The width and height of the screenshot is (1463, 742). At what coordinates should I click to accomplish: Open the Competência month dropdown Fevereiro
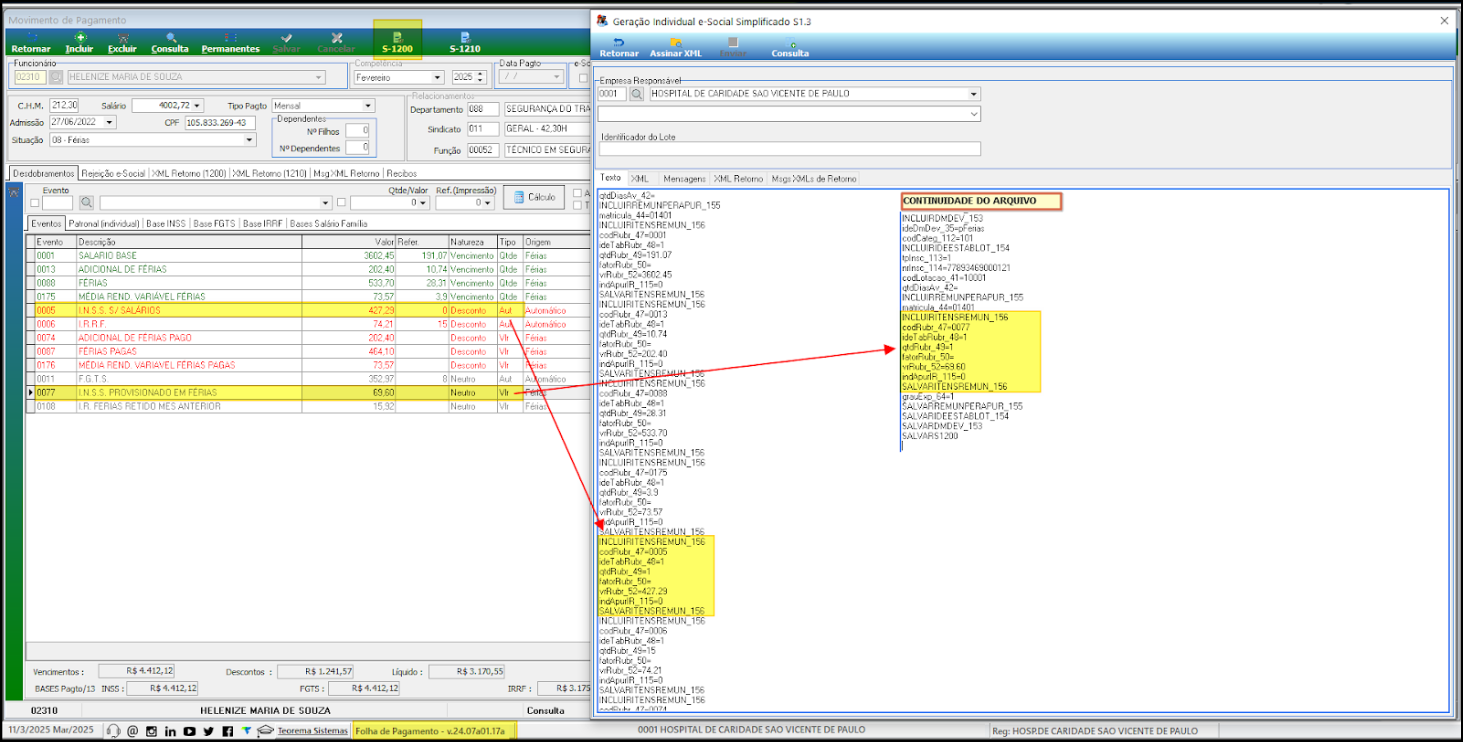click(437, 77)
